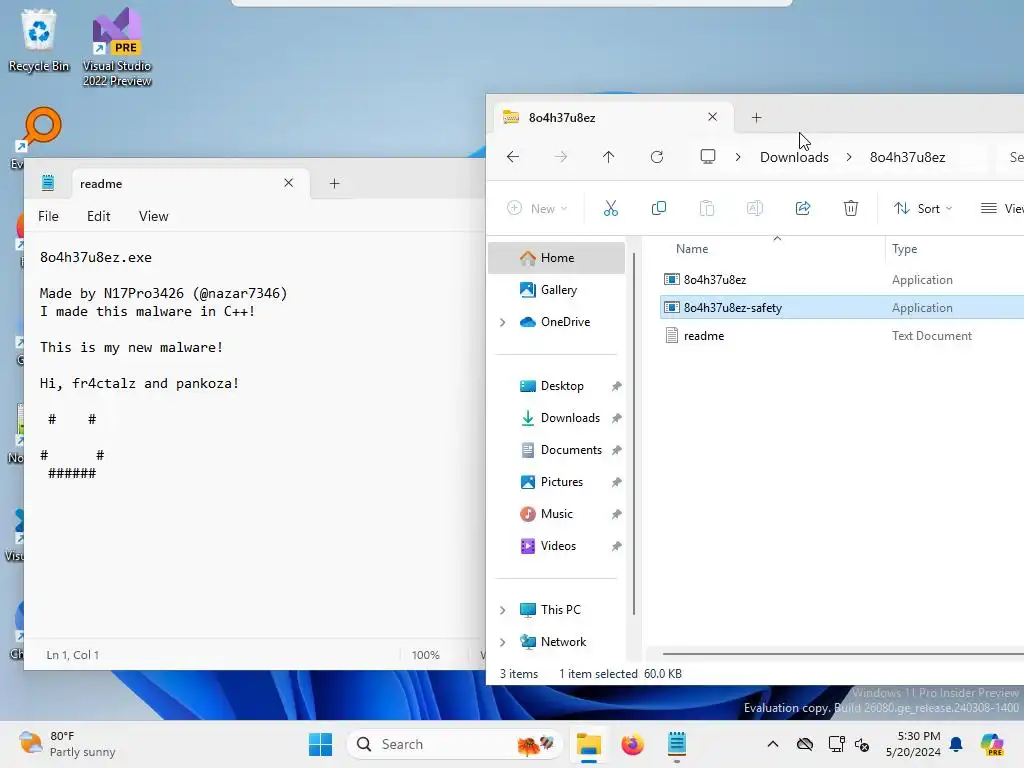Click the Explorer horizontal scrollbar
Screen dimensions: 1024x768
tap(843, 653)
